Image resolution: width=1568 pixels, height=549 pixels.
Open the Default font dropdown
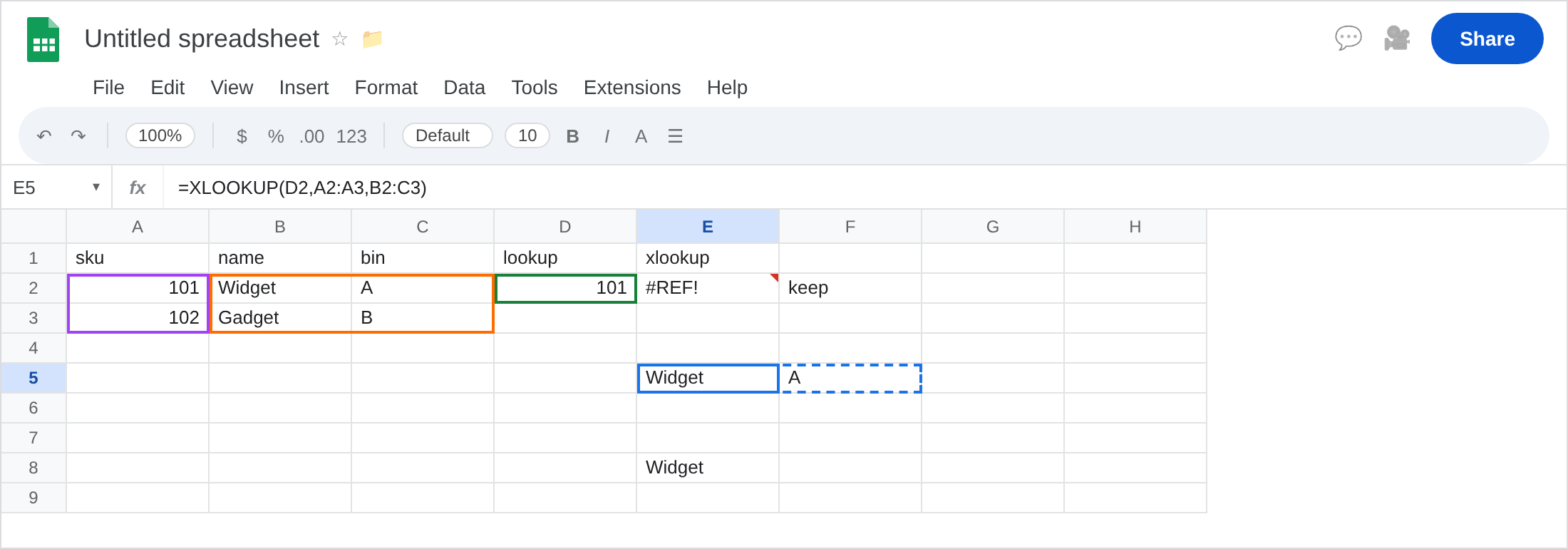click(x=448, y=135)
